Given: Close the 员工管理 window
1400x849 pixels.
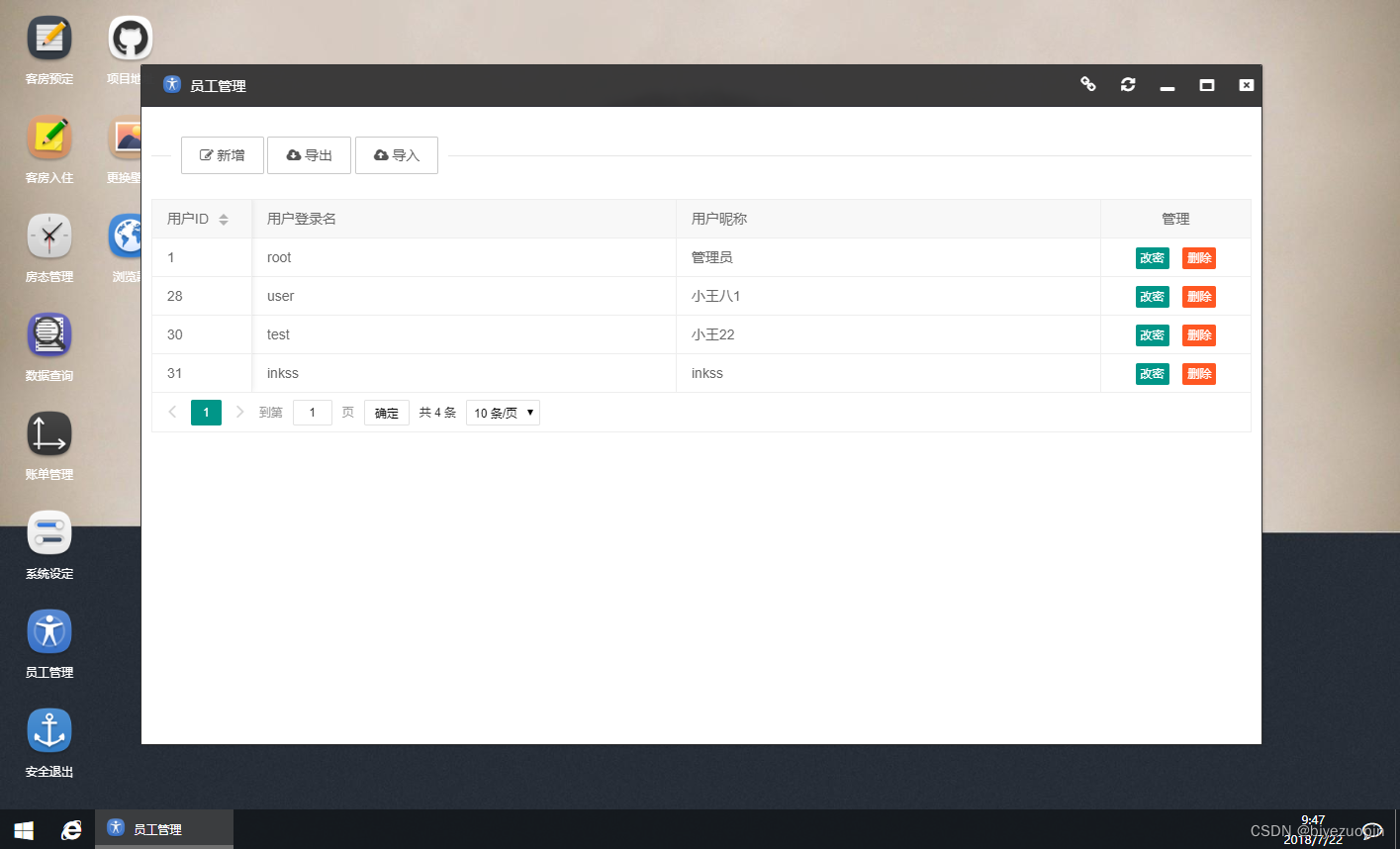Looking at the screenshot, I should coord(1247,85).
